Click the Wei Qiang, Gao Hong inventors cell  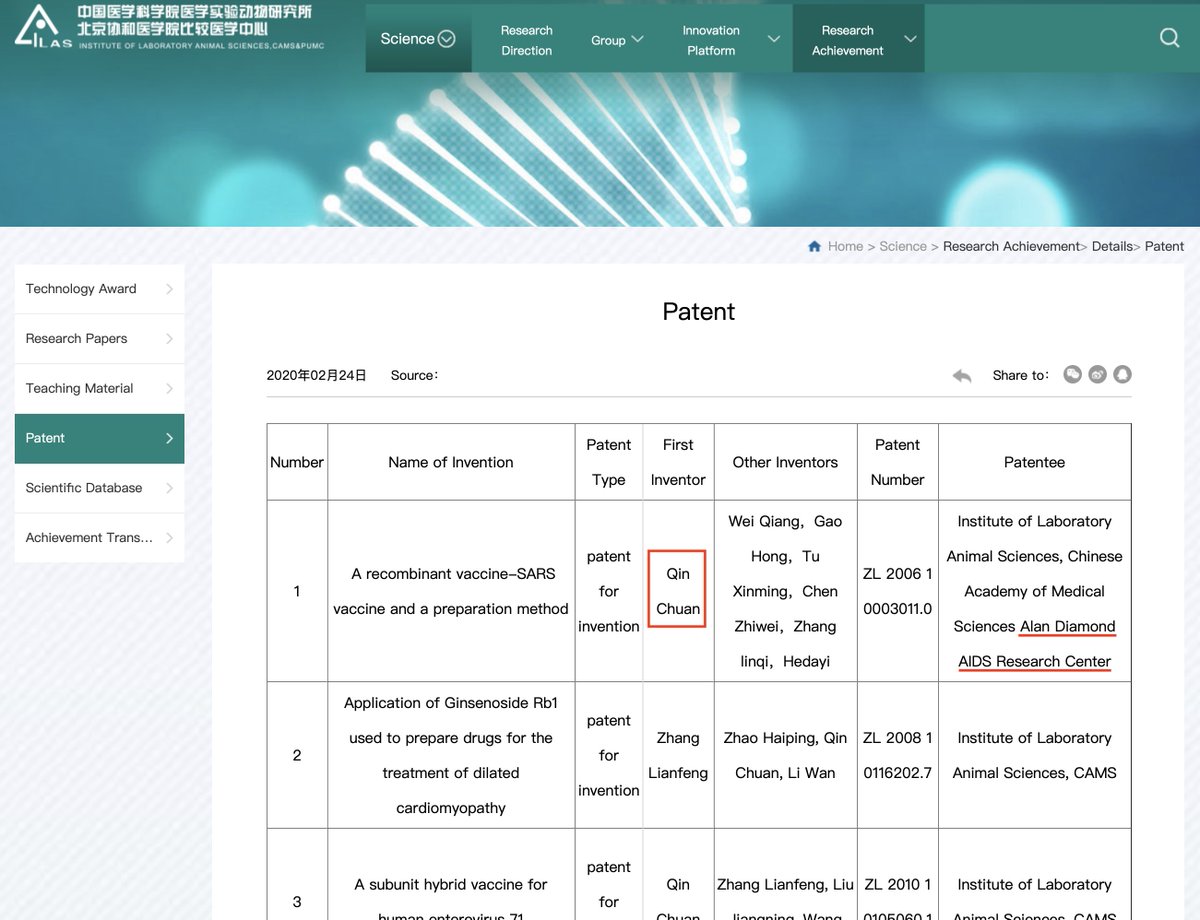click(x=786, y=591)
